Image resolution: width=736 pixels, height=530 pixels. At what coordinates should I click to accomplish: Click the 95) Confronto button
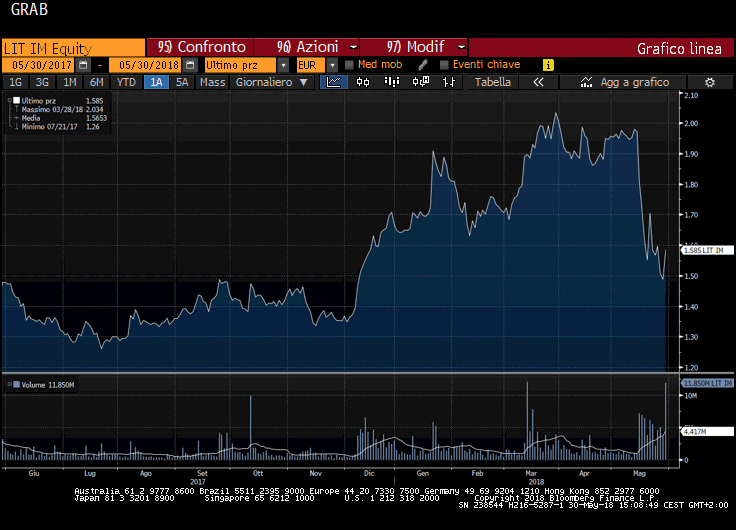(x=201, y=47)
